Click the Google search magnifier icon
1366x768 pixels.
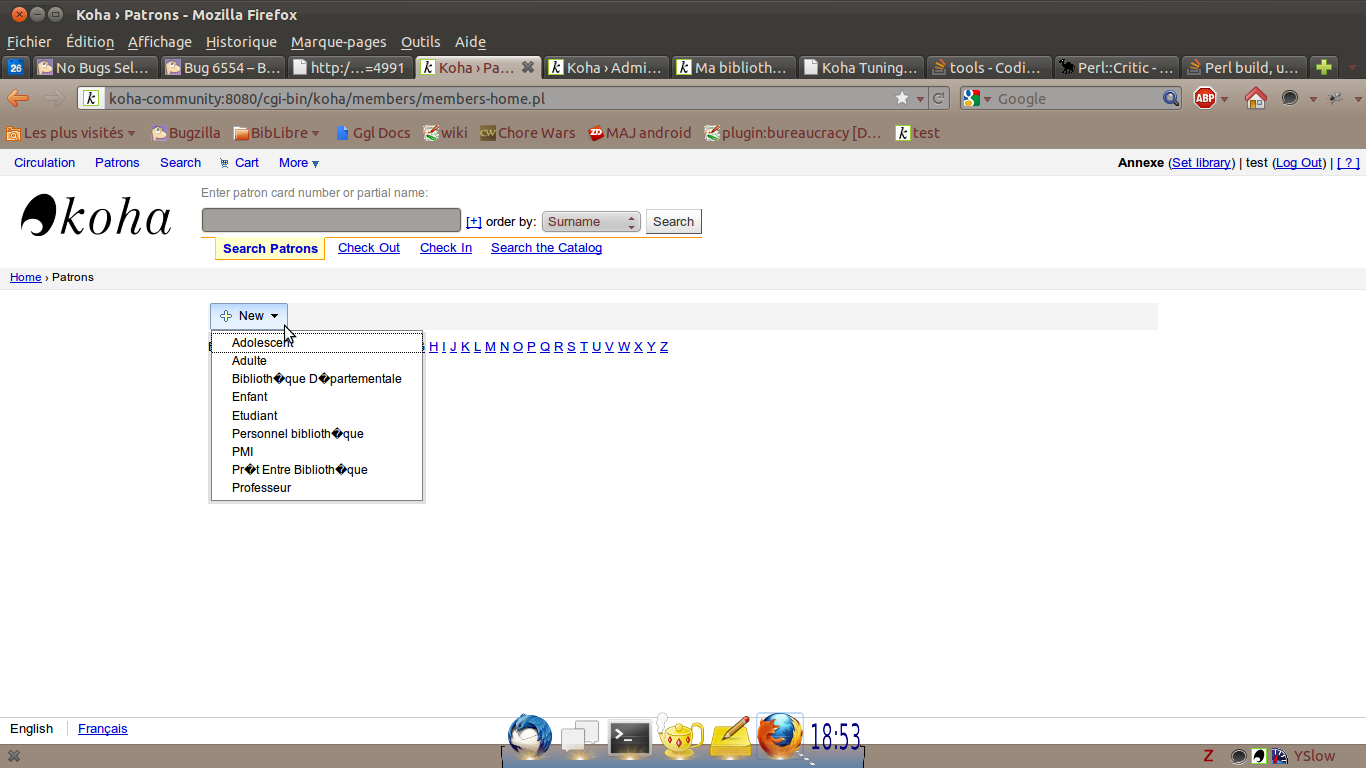click(1171, 98)
